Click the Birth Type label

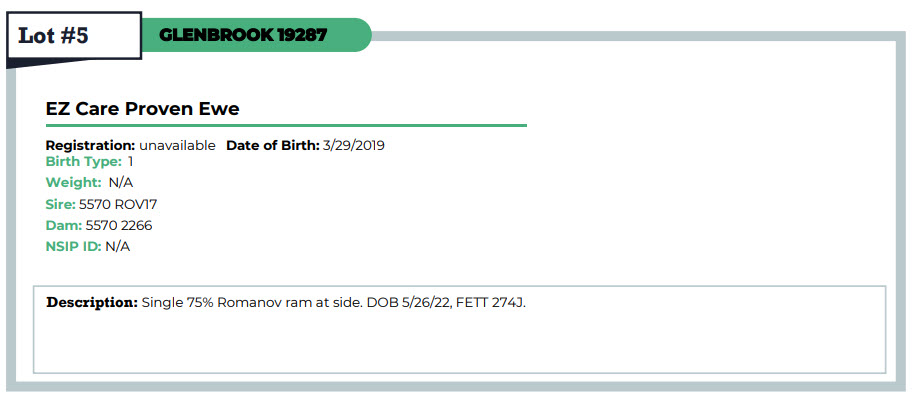click(x=84, y=162)
